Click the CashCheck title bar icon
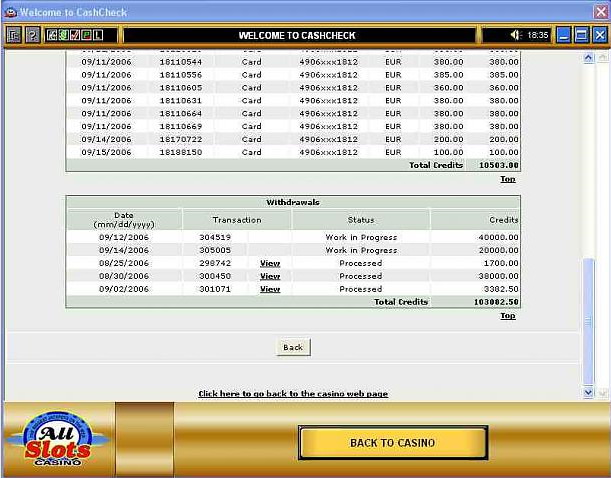The height and width of the screenshot is (478, 611). [x=10, y=12]
